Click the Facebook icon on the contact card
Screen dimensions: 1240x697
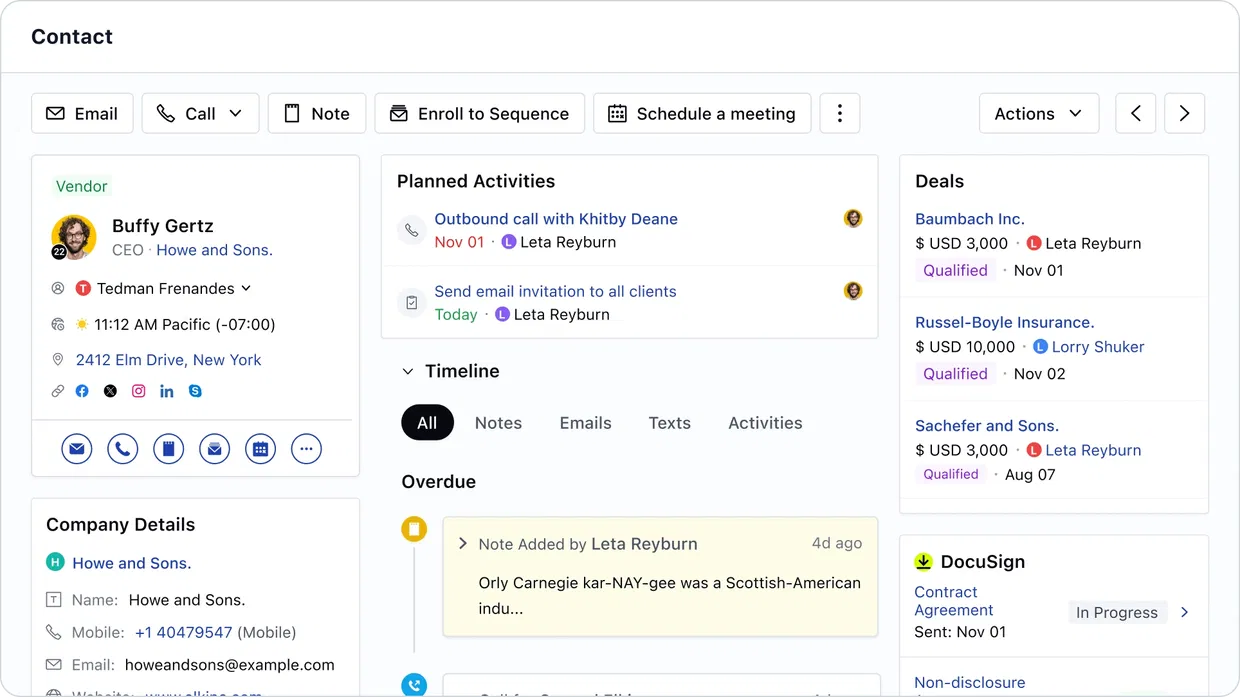(x=82, y=391)
